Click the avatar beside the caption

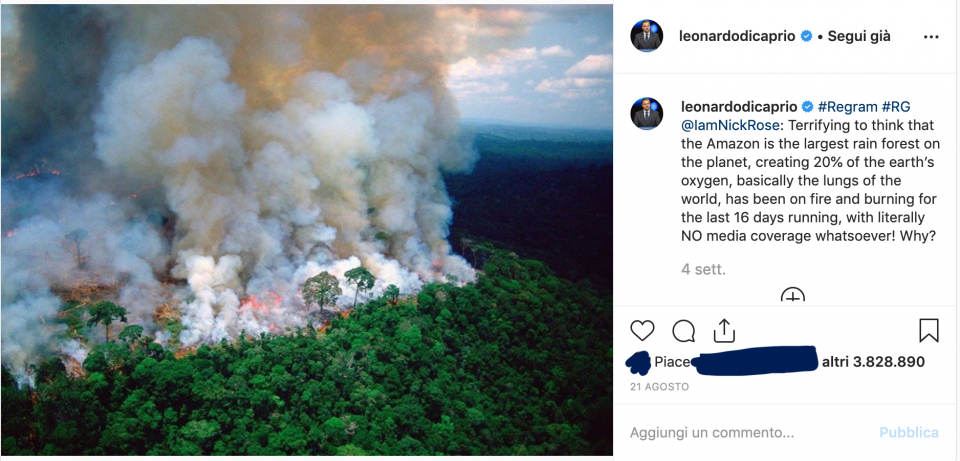pyautogui.click(x=646, y=113)
